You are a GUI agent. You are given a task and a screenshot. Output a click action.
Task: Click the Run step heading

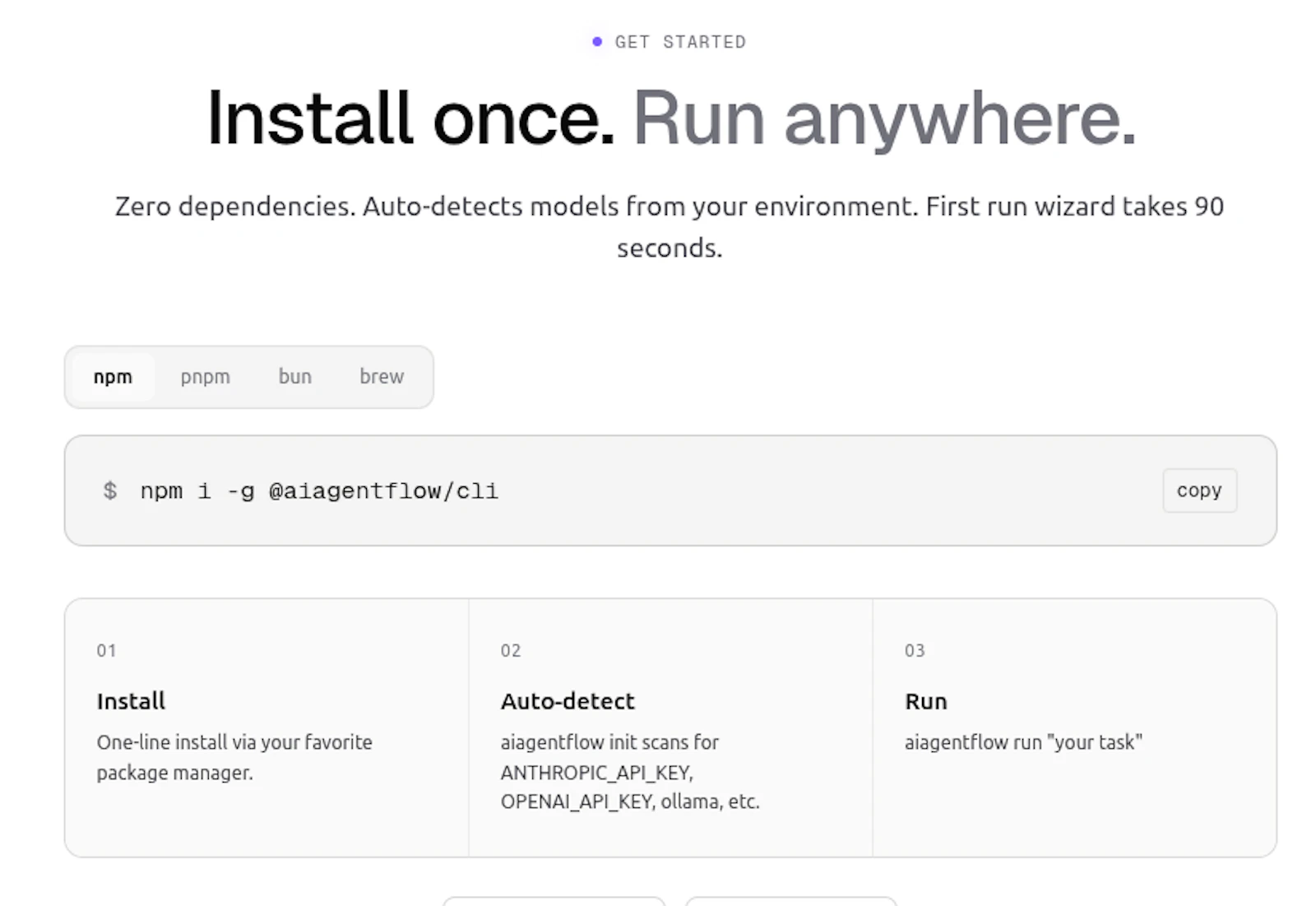926,701
